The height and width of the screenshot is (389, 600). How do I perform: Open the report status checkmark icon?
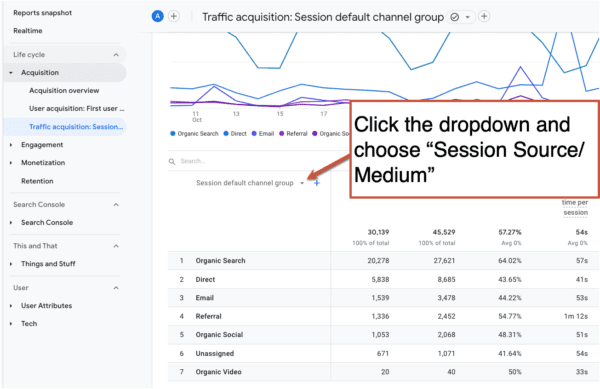[455, 17]
